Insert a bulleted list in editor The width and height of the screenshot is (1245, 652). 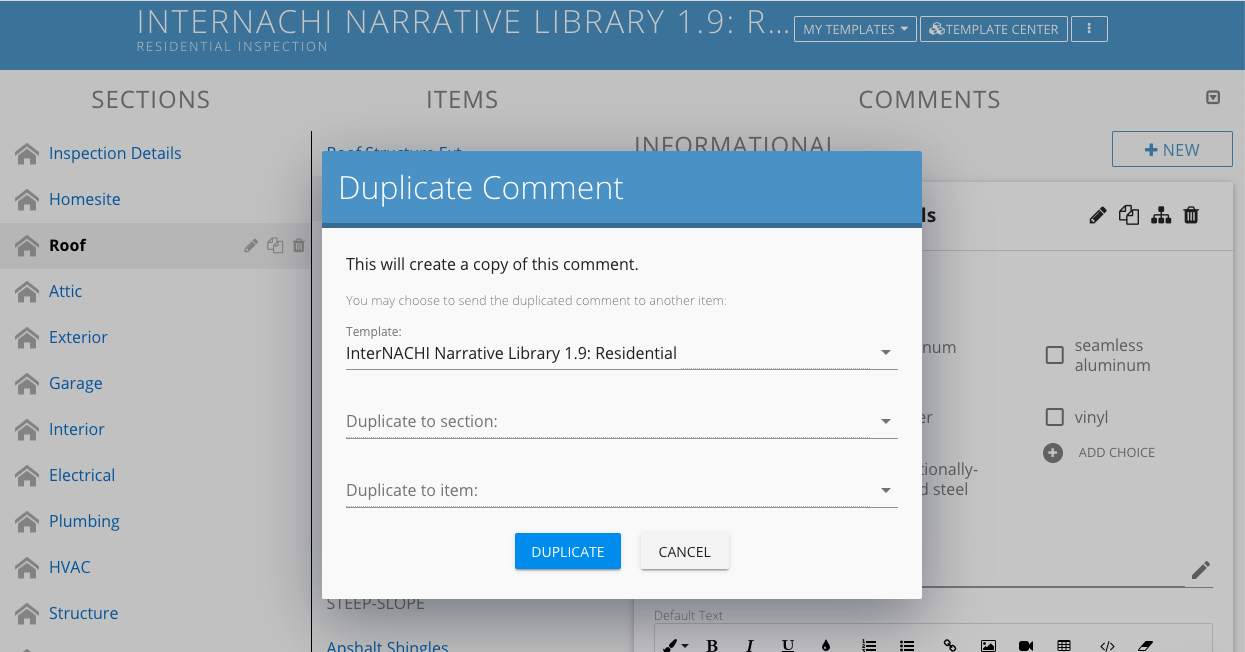[907, 645]
